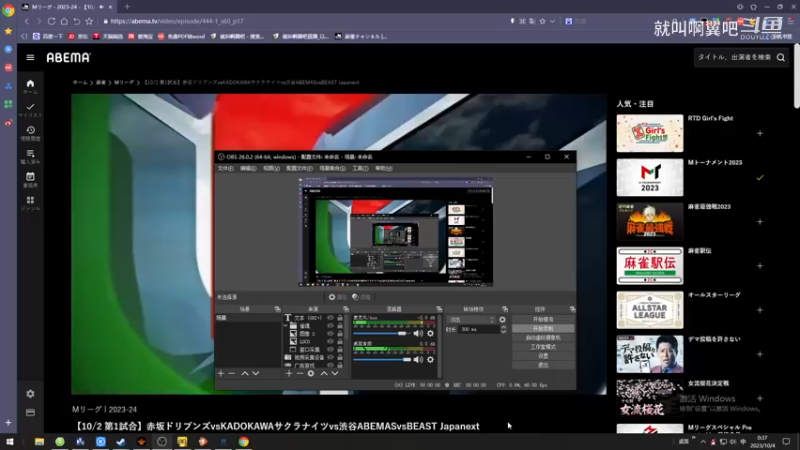Open OBS 文件 menu
This screenshot has width=800, height=450.
point(226,168)
